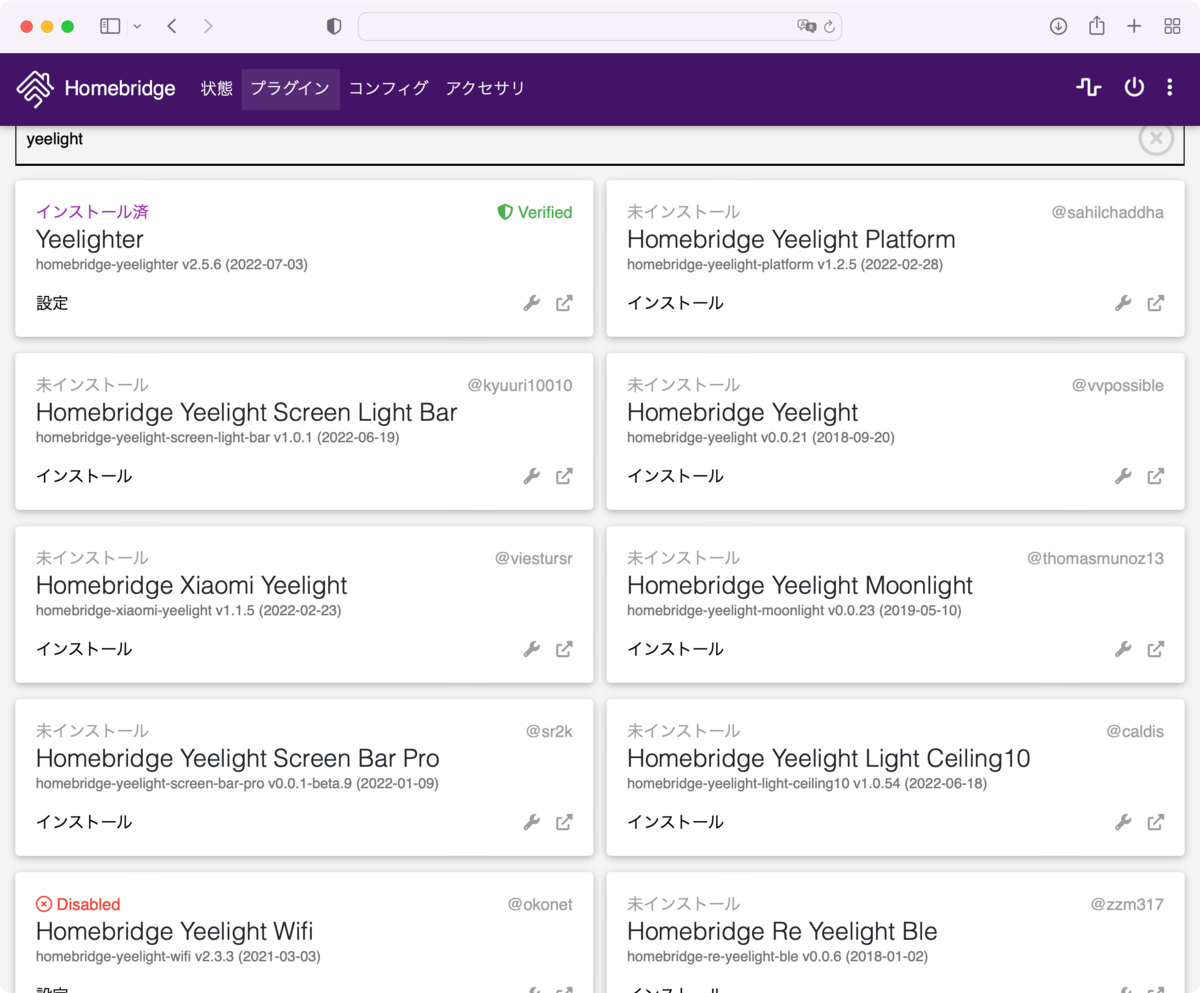This screenshot has height=993, width=1200.
Task: Click インストール on Homebridge Yeelight Platform card
Action: click(675, 303)
